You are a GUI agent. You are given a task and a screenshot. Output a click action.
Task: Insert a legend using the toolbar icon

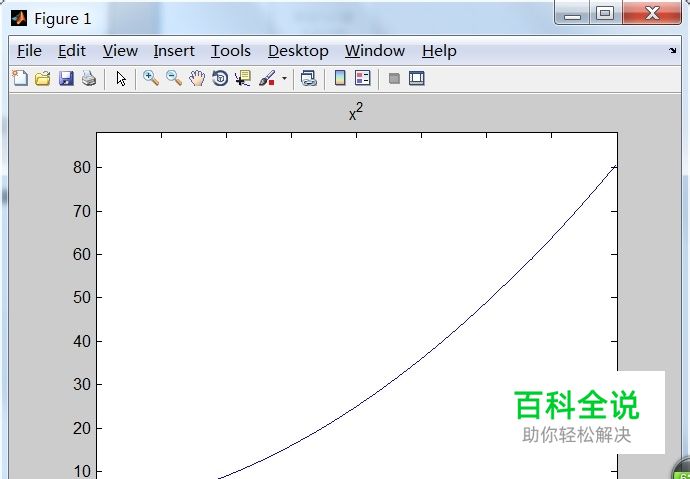coord(363,78)
